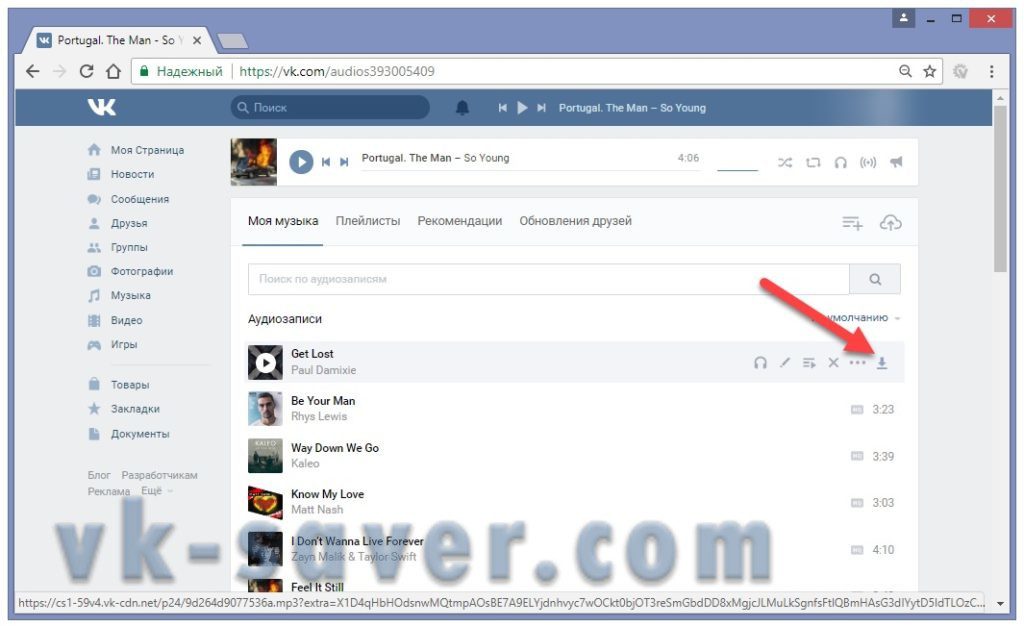This screenshot has height=626, width=1024.
Task: Skip to next track in top header
Action: (x=541, y=108)
